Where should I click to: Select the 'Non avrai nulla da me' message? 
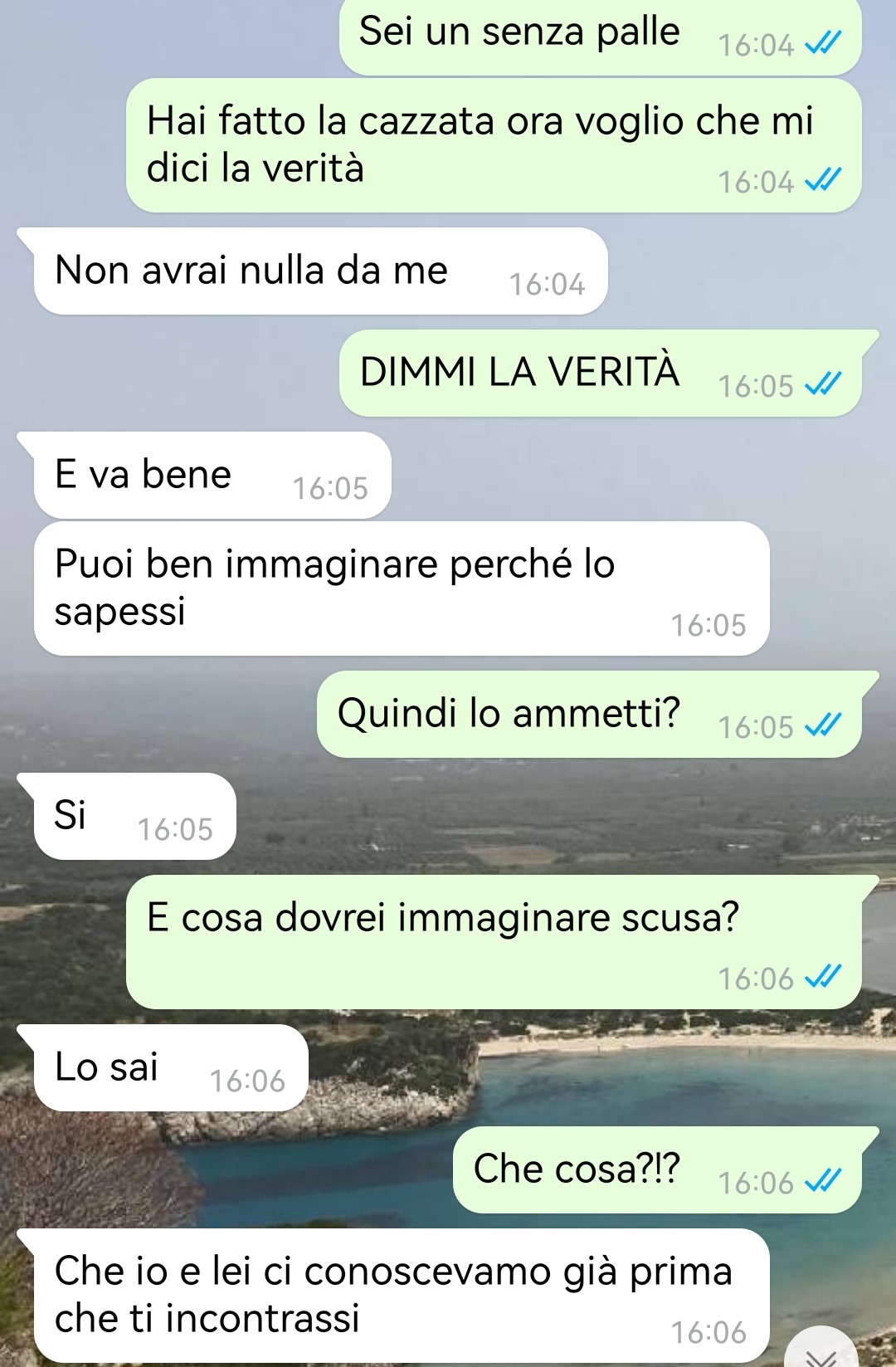coord(320,271)
